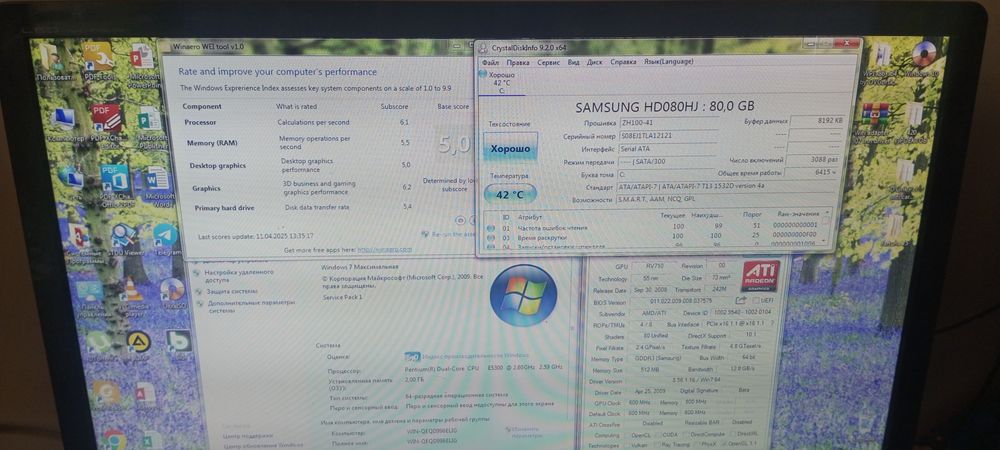Image resolution: width=1000 pixels, height=450 pixels.
Task: Open the Индекс производительности Windows link
Action: point(475,356)
